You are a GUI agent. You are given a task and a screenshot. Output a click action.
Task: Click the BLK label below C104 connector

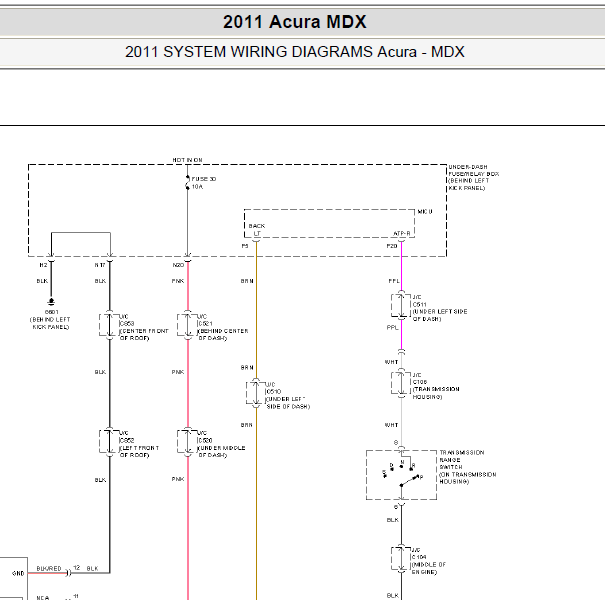(392, 595)
